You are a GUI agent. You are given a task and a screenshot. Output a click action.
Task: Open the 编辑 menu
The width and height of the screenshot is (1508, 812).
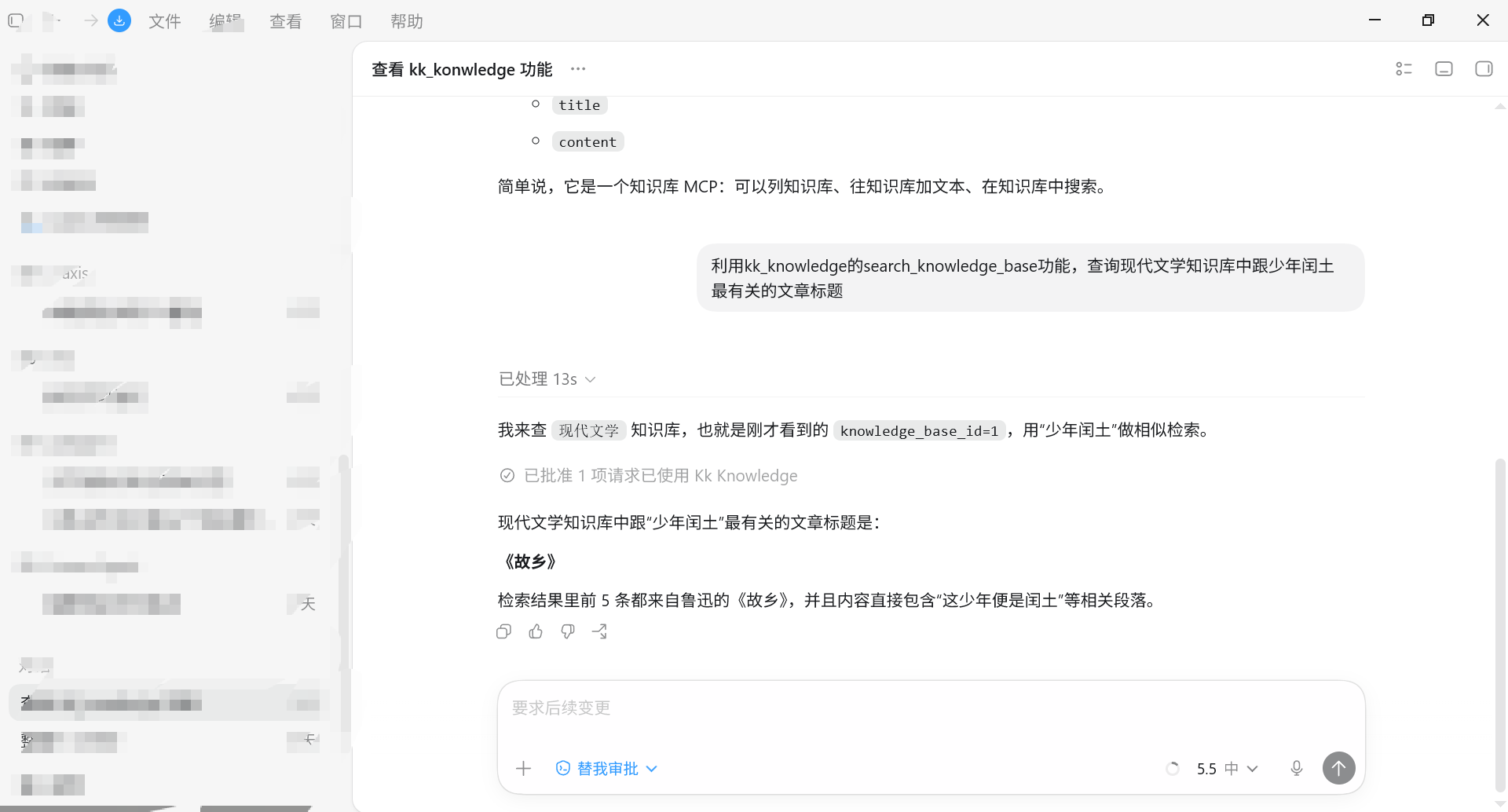point(225,21)
